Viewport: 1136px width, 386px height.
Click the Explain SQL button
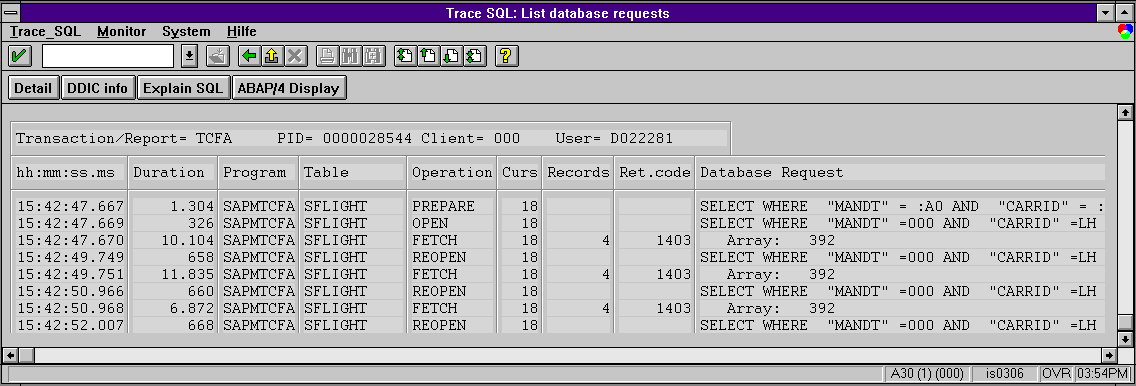pos(183,88)
